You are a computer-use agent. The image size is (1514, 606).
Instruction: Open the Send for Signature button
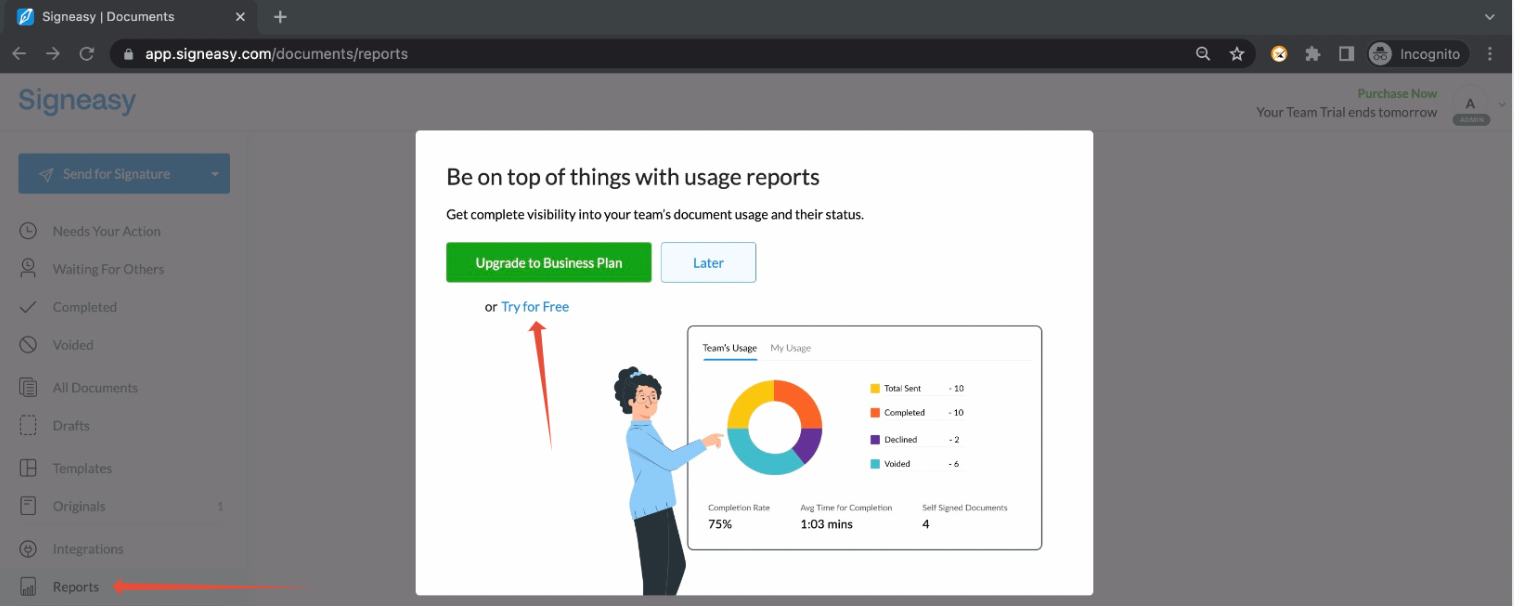(124, 174)
